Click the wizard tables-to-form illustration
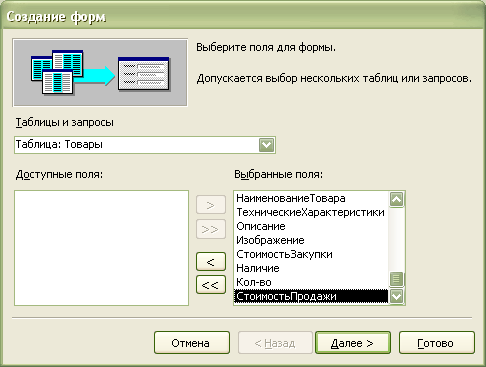 pos(100,72)
